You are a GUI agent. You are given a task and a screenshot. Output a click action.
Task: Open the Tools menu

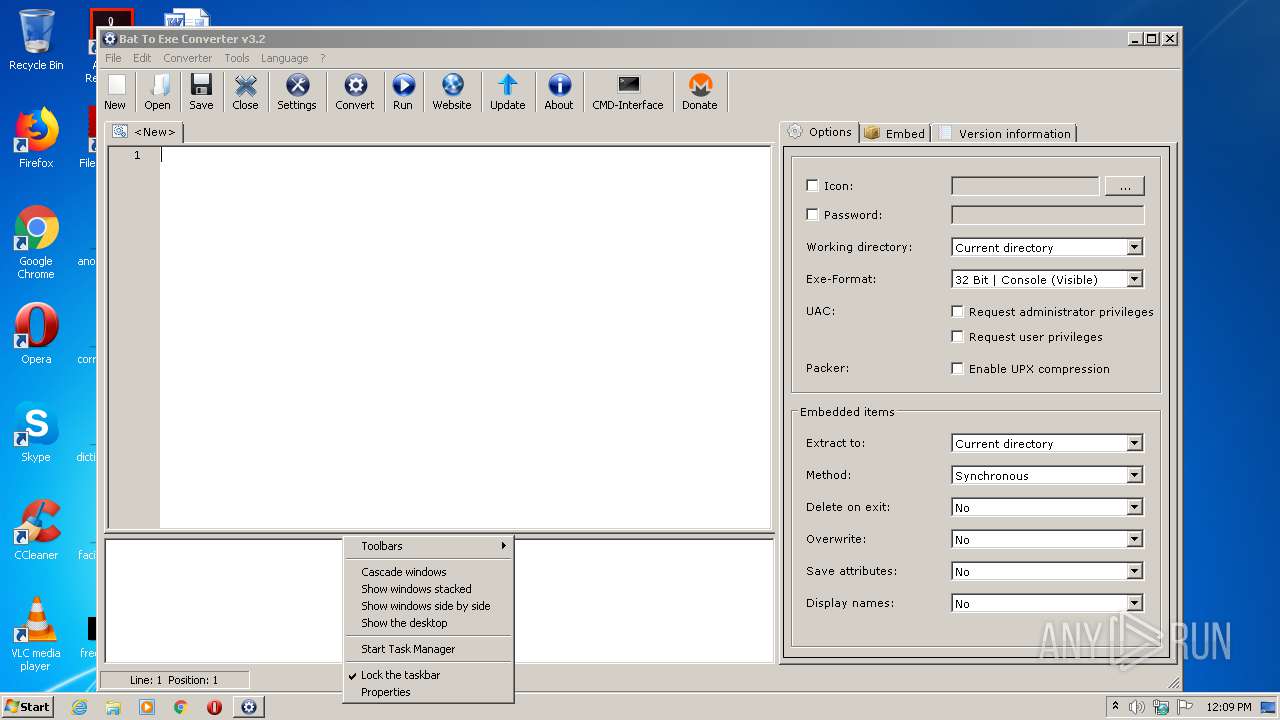237,58
